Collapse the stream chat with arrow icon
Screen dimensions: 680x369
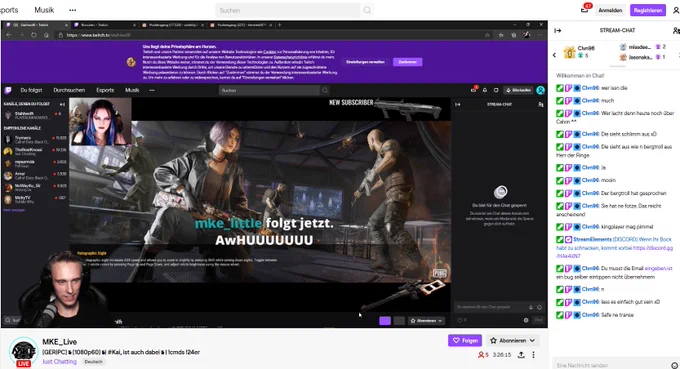click(x=558, y=30)
